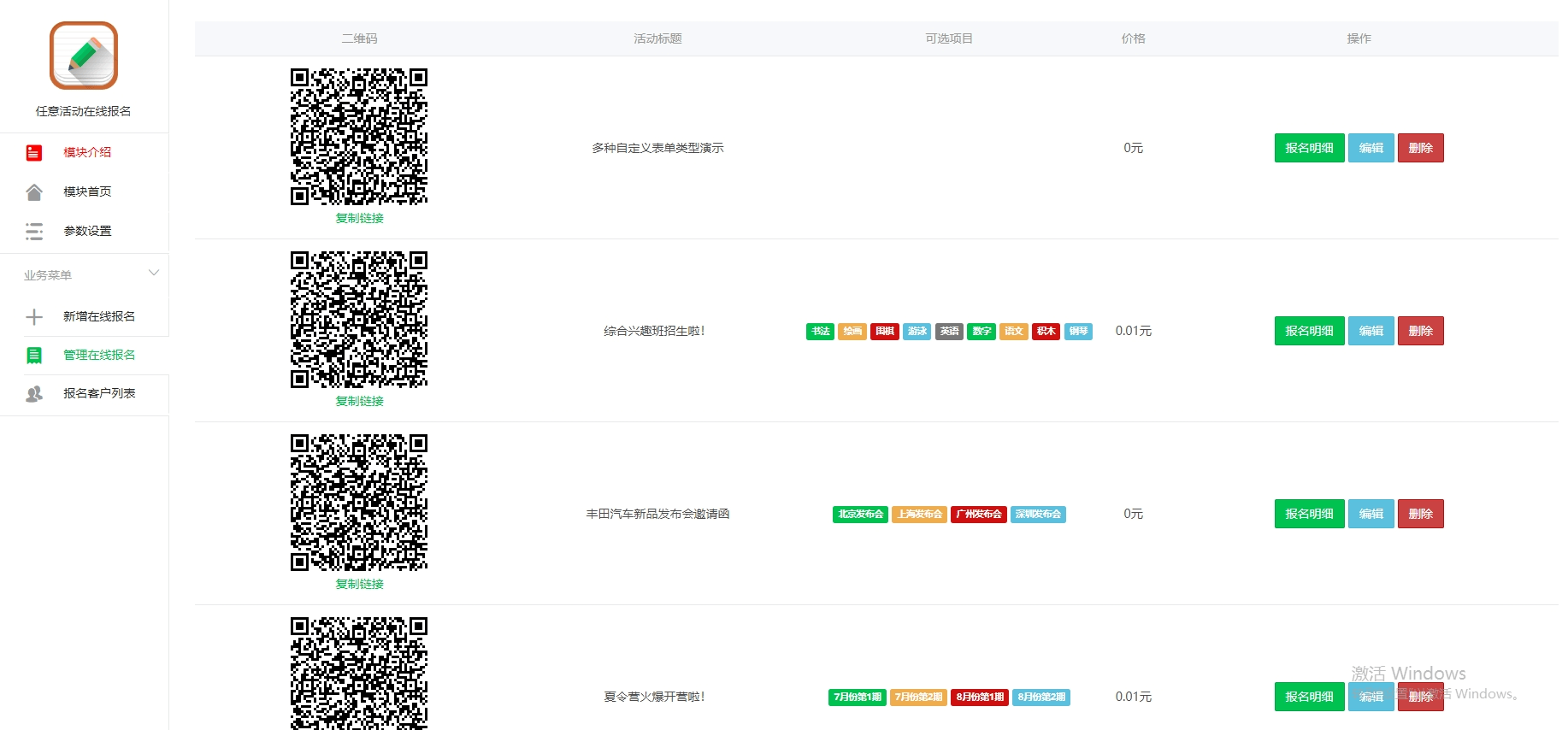Image resolution: width=1568 pixels, height=730 pixels.
Task: Click the pencil notebook app logo
Action: (x=84, y=56)
